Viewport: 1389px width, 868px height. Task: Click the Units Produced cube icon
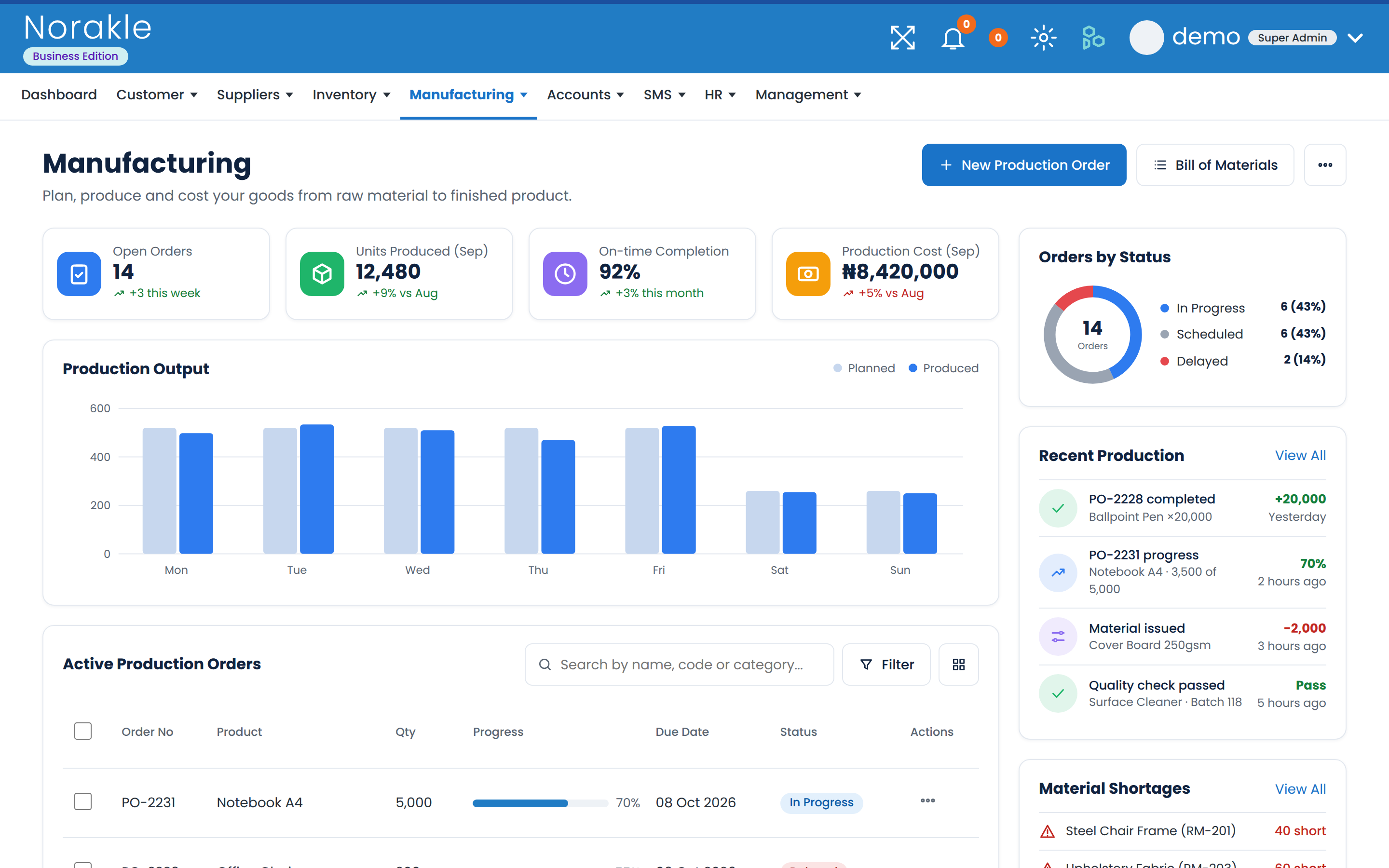[322, 274]
